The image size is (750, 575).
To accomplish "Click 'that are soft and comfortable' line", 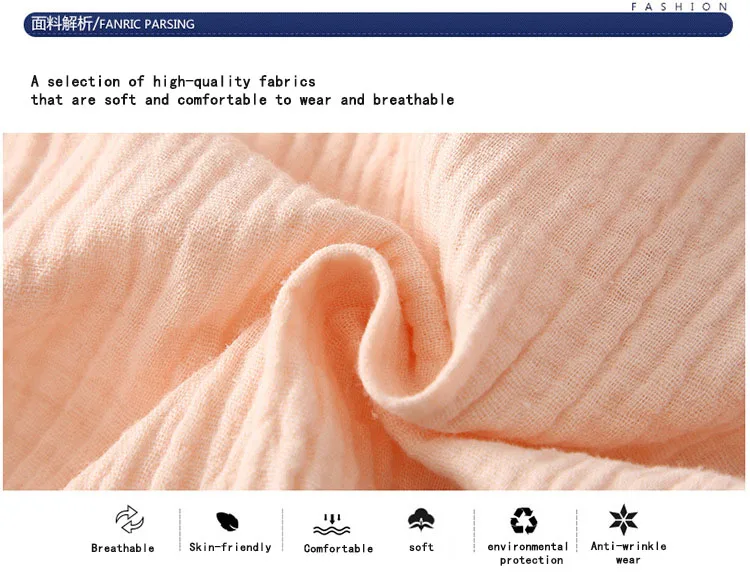I will [242, 100].
